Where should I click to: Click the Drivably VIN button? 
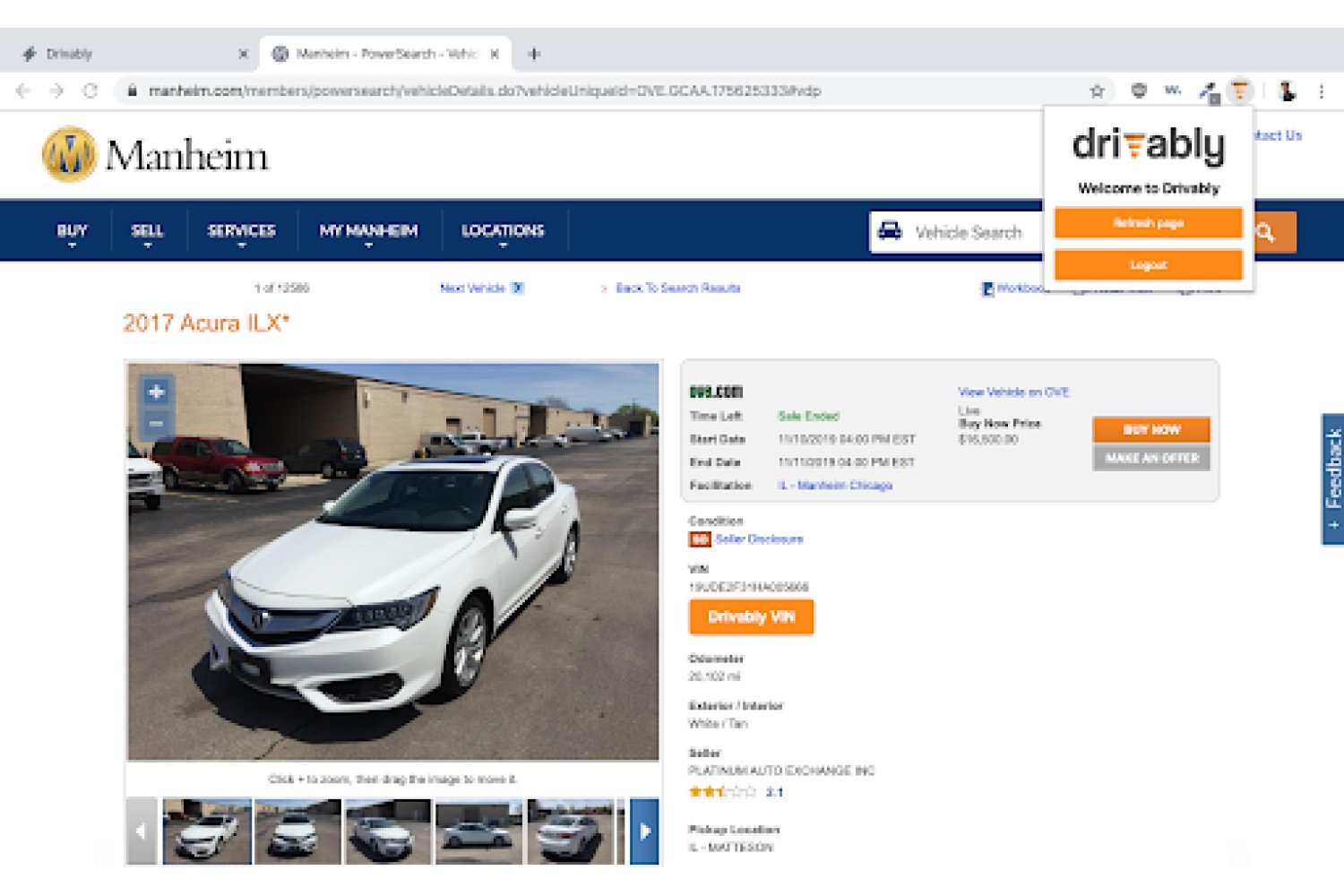(x=751, y=617)
